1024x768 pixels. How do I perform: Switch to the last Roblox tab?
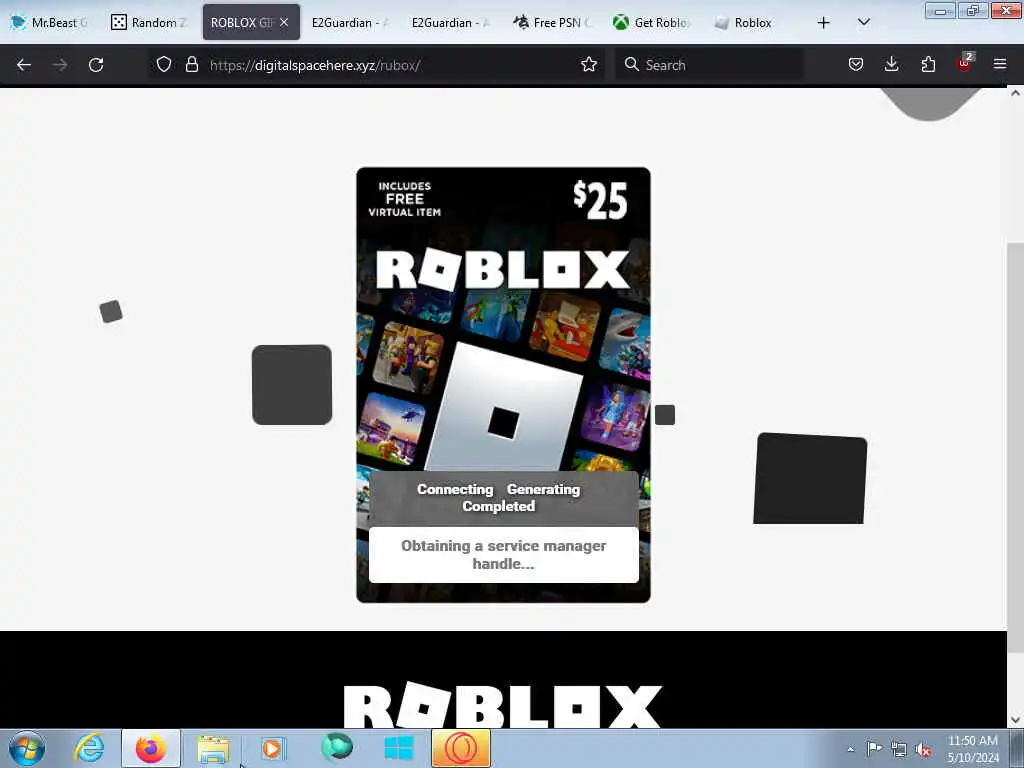(x=751, y=22)
